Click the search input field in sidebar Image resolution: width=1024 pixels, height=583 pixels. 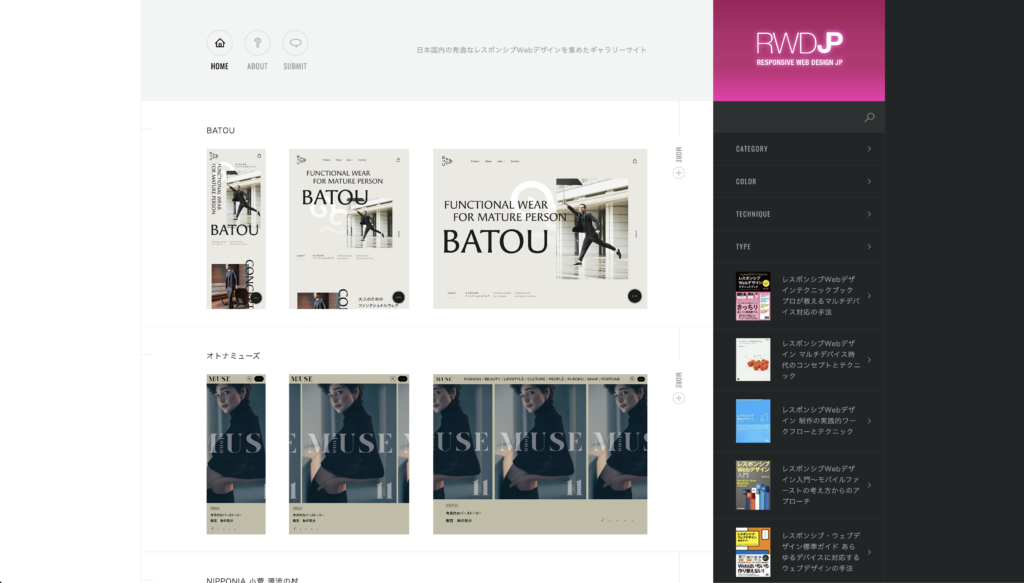(785, 118)
